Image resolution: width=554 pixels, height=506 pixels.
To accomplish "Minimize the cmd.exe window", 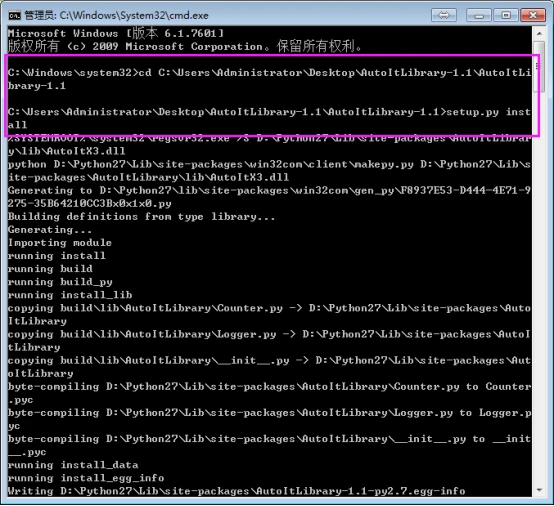I will [x=479, y=15].
